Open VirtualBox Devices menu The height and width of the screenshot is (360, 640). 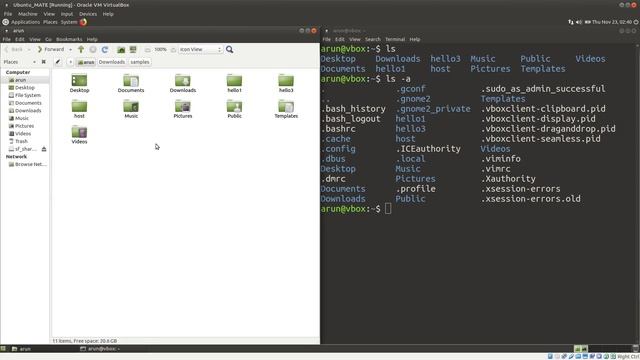coord(88,14)
